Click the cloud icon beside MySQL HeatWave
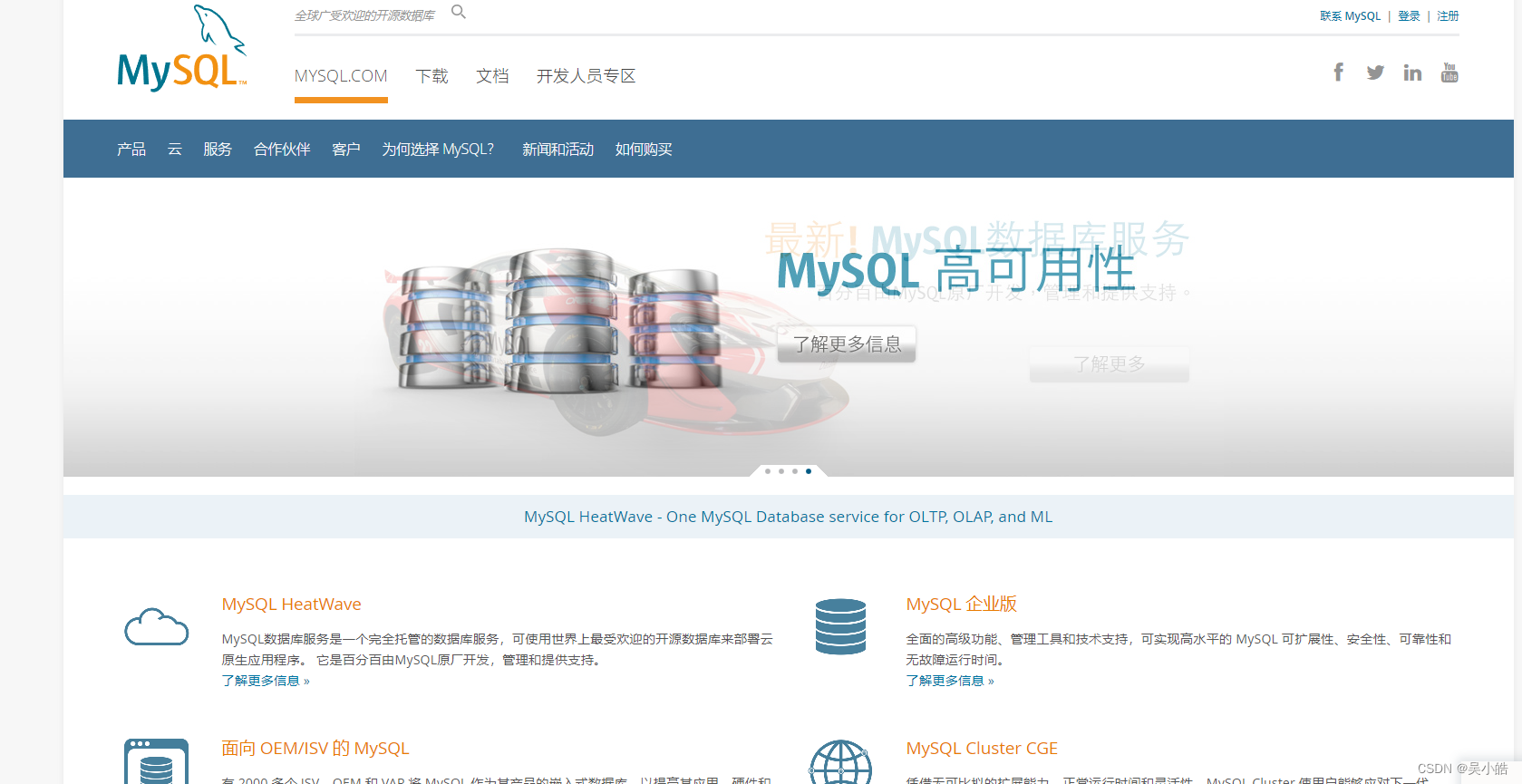This screenshot has height=784, width=1522. click(157, 627)
